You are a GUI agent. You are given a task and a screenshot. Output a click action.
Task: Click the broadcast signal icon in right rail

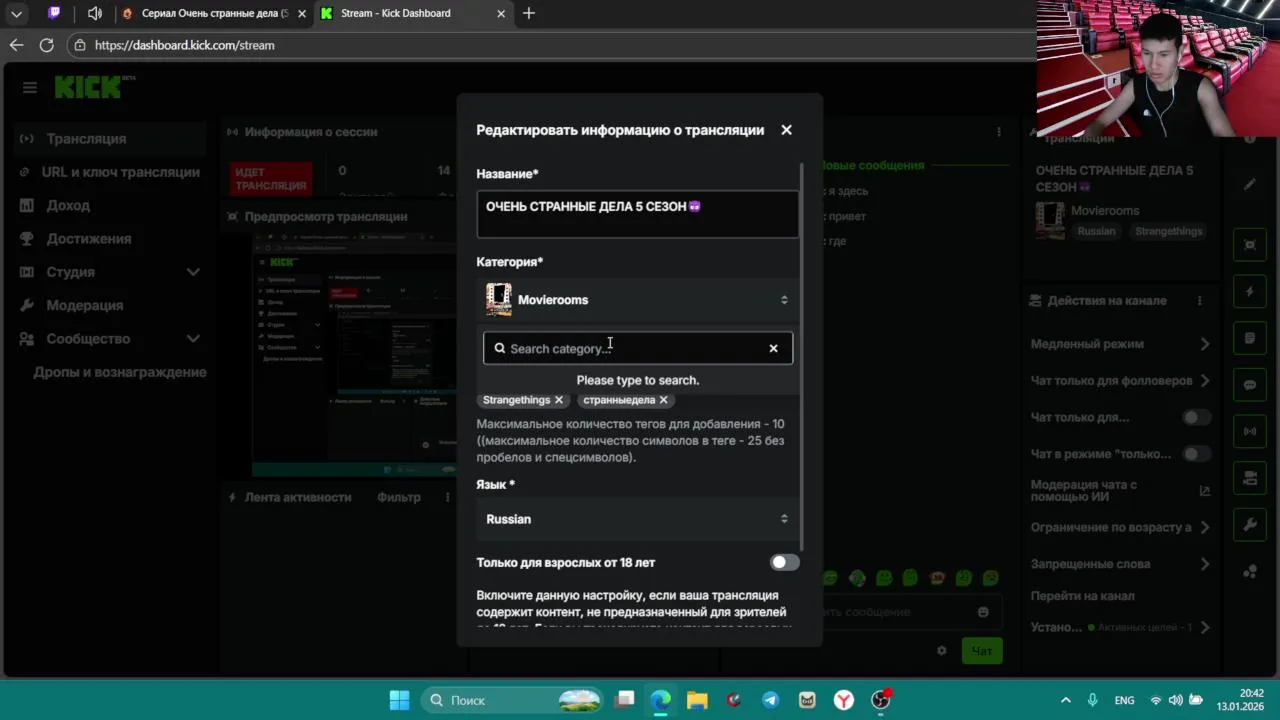click(x=1250, y=432)
